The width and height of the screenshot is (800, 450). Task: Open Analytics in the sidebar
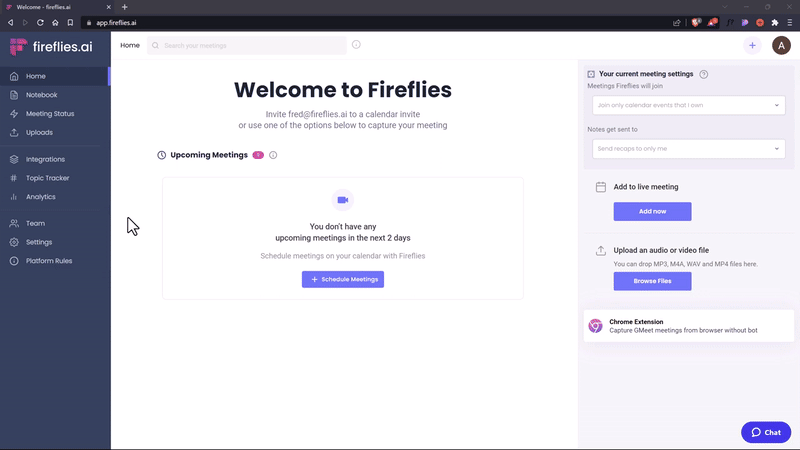click(55, 197)
